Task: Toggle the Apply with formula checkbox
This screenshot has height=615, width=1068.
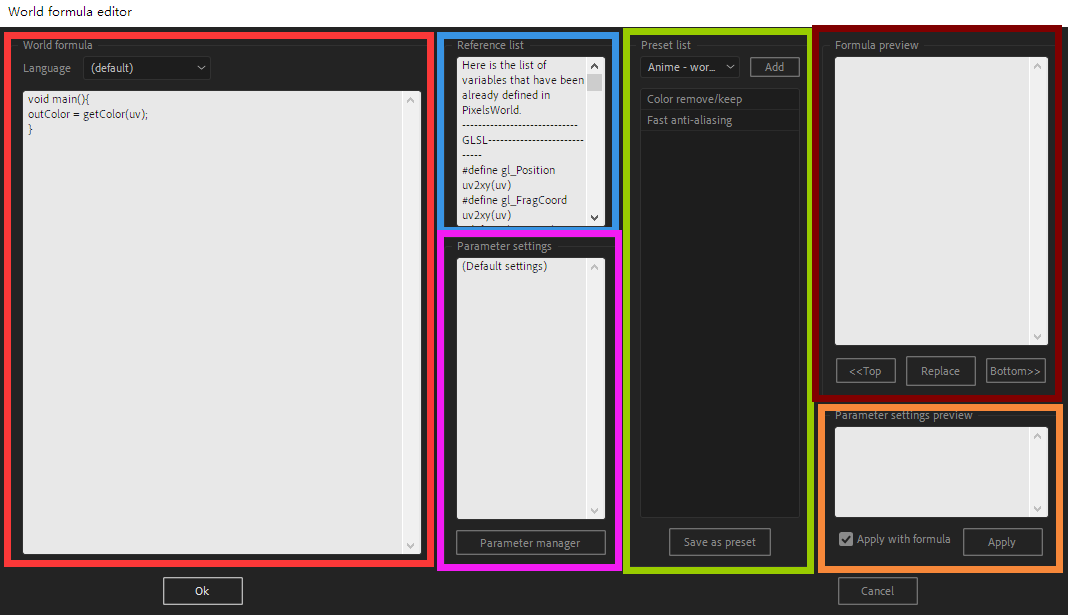Action: [x=846, y=539]
